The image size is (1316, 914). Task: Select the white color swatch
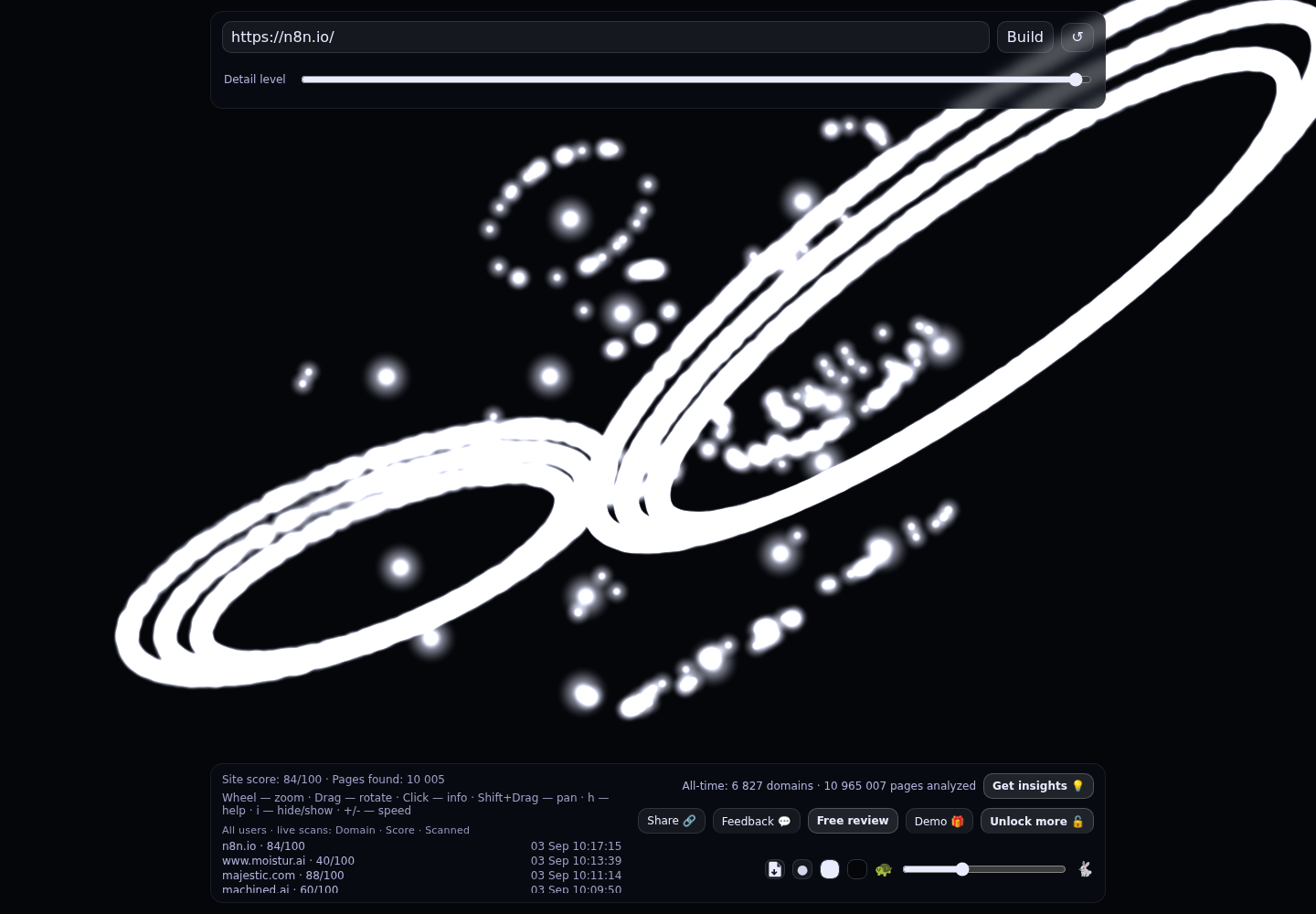point(830,869)
